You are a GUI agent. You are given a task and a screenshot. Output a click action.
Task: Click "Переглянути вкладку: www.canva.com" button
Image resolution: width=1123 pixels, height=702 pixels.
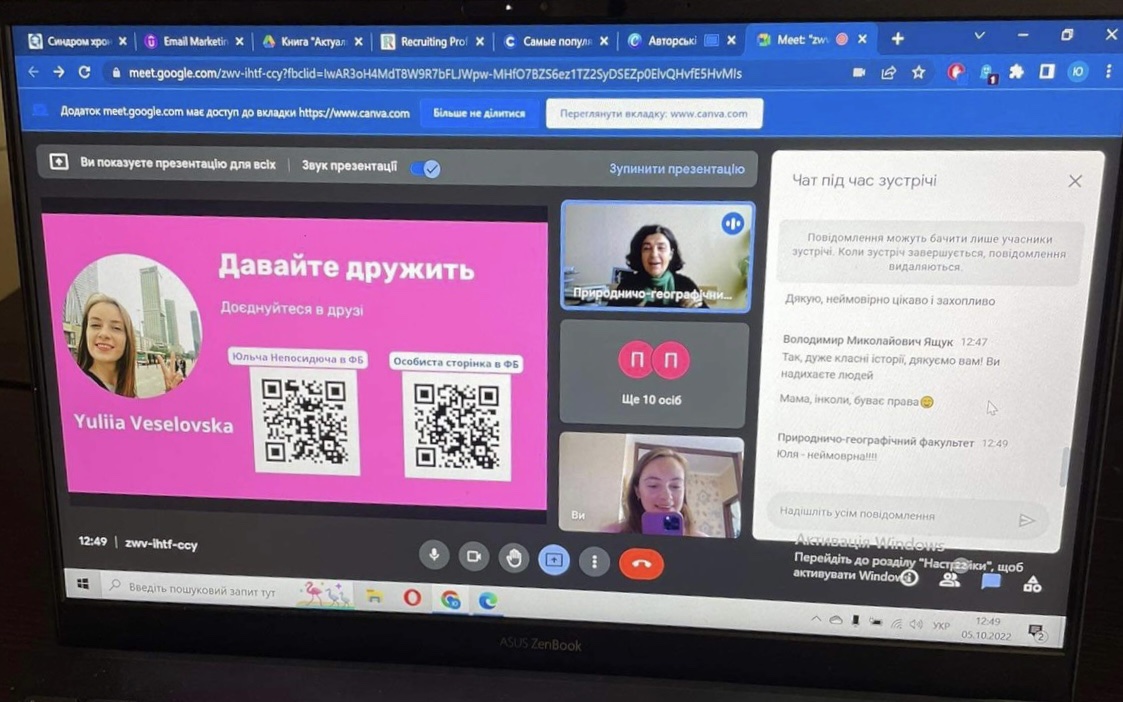(x=654, y=113)
